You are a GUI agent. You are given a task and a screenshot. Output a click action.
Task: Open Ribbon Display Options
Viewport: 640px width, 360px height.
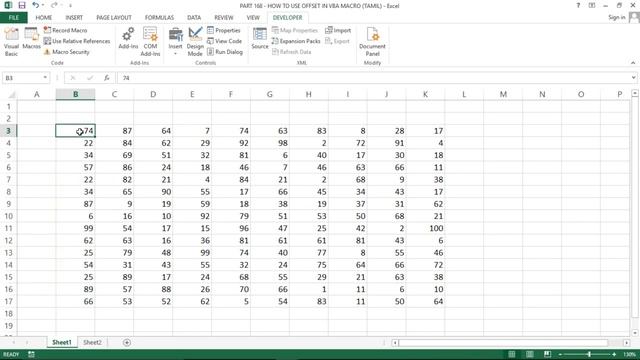592,5
